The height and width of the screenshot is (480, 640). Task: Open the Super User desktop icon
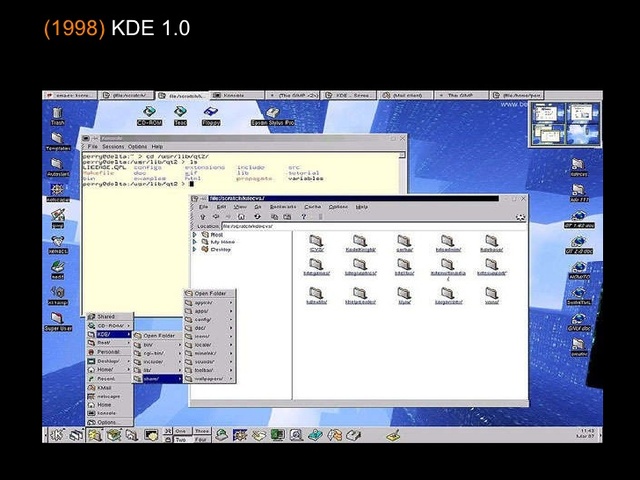click(x=58, y=322)
